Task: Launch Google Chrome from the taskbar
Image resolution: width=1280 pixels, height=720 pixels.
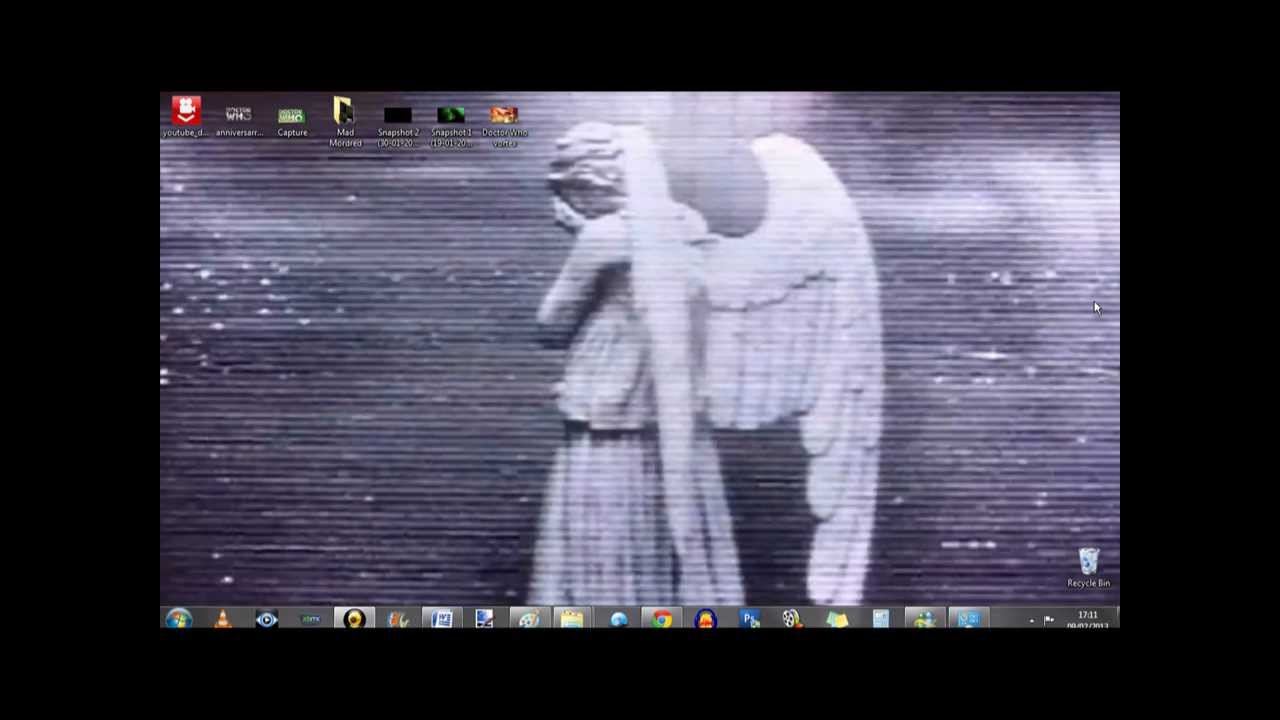Action: (662, 619)
